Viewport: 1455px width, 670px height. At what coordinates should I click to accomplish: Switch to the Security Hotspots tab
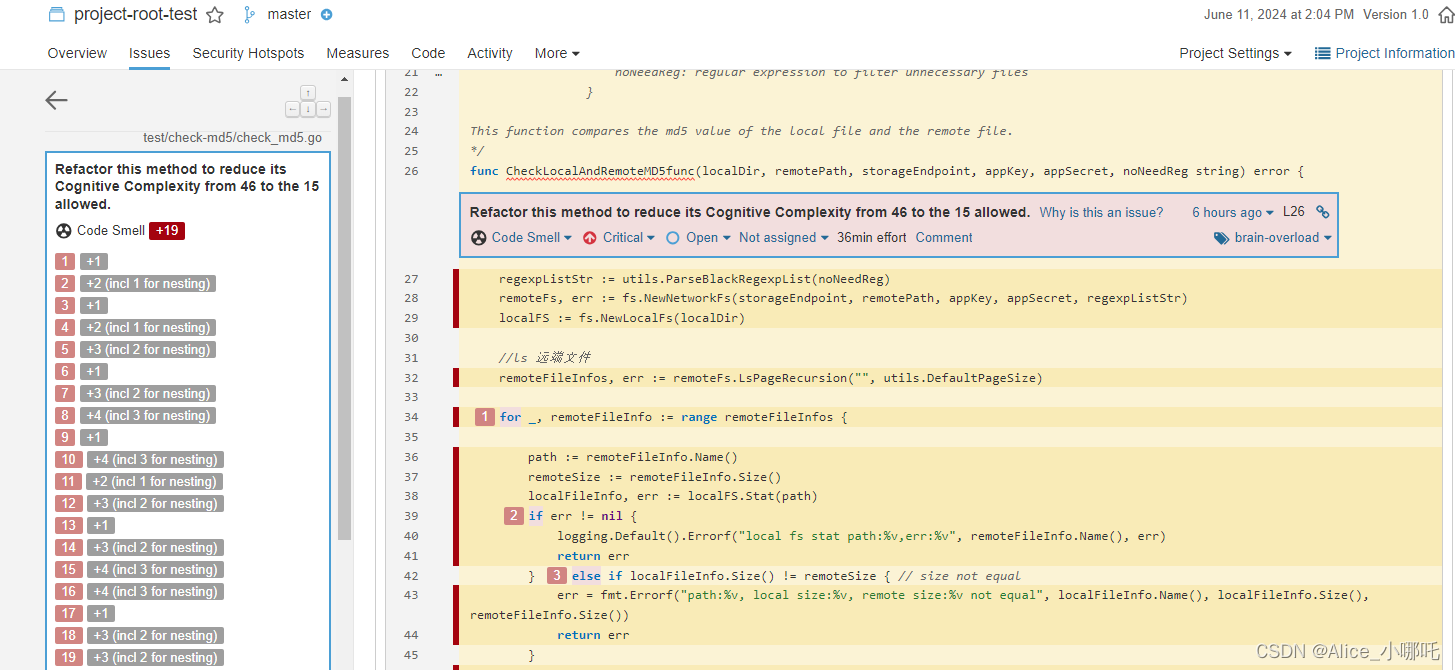[248, 53]
